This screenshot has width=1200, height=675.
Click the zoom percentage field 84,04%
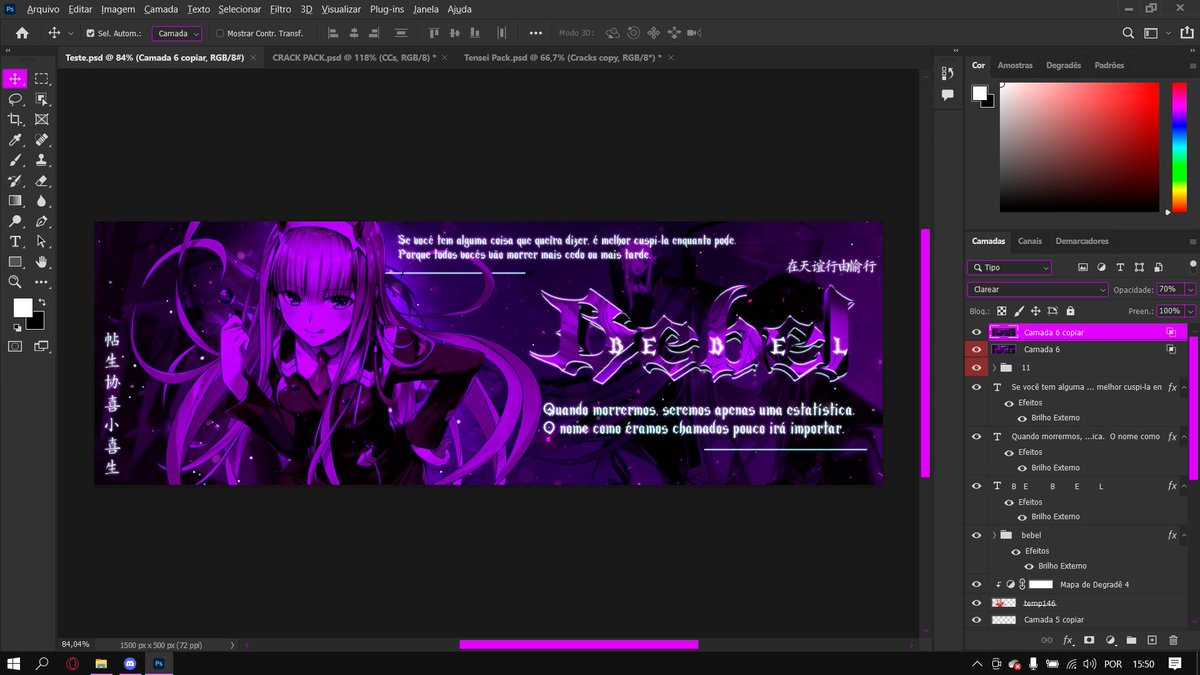[x=75, y=644]
